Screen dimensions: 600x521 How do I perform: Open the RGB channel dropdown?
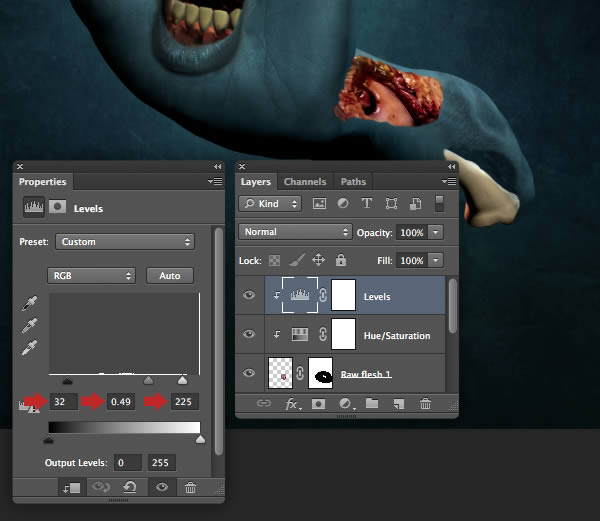click(91, 276)
